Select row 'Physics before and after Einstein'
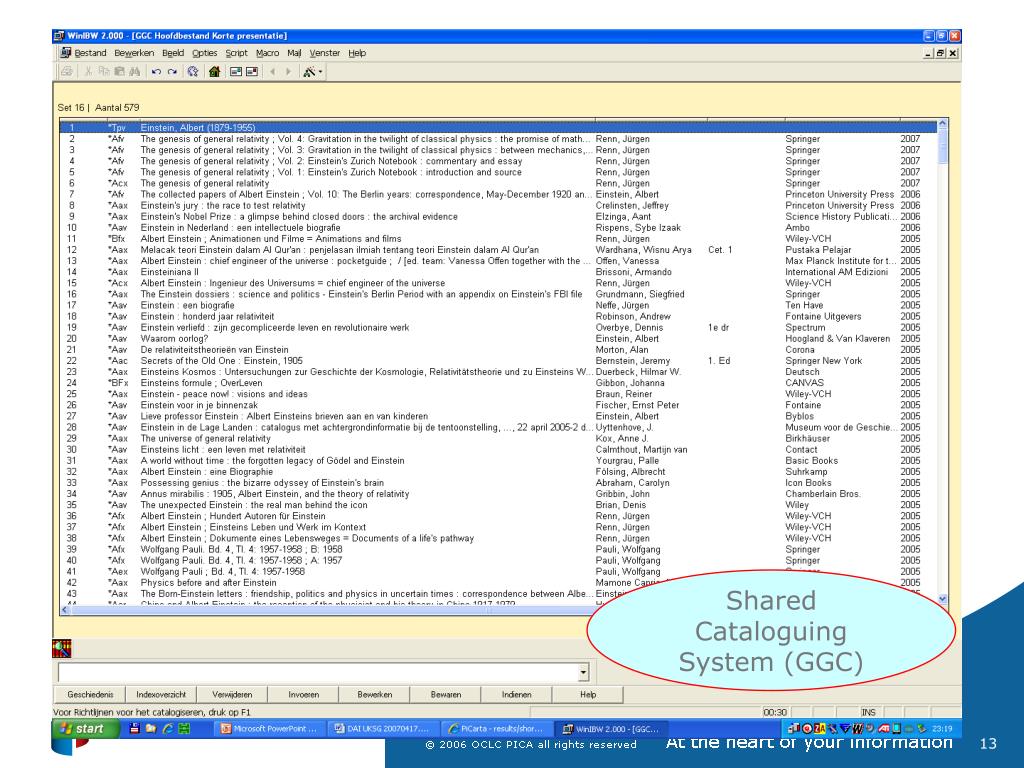 [x=498, y=583]
